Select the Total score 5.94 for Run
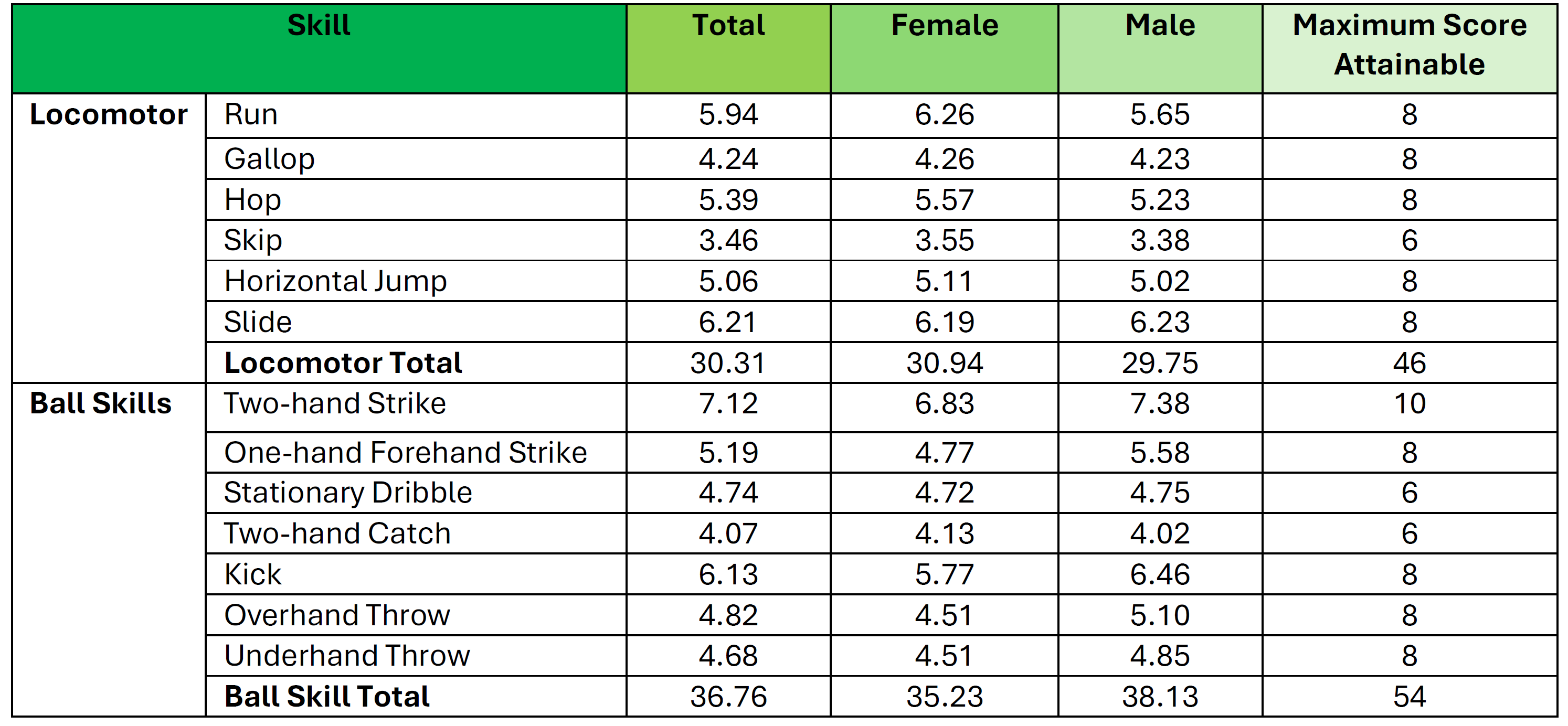The width and height of the screenshot is (1568, 726). (728, 114)
